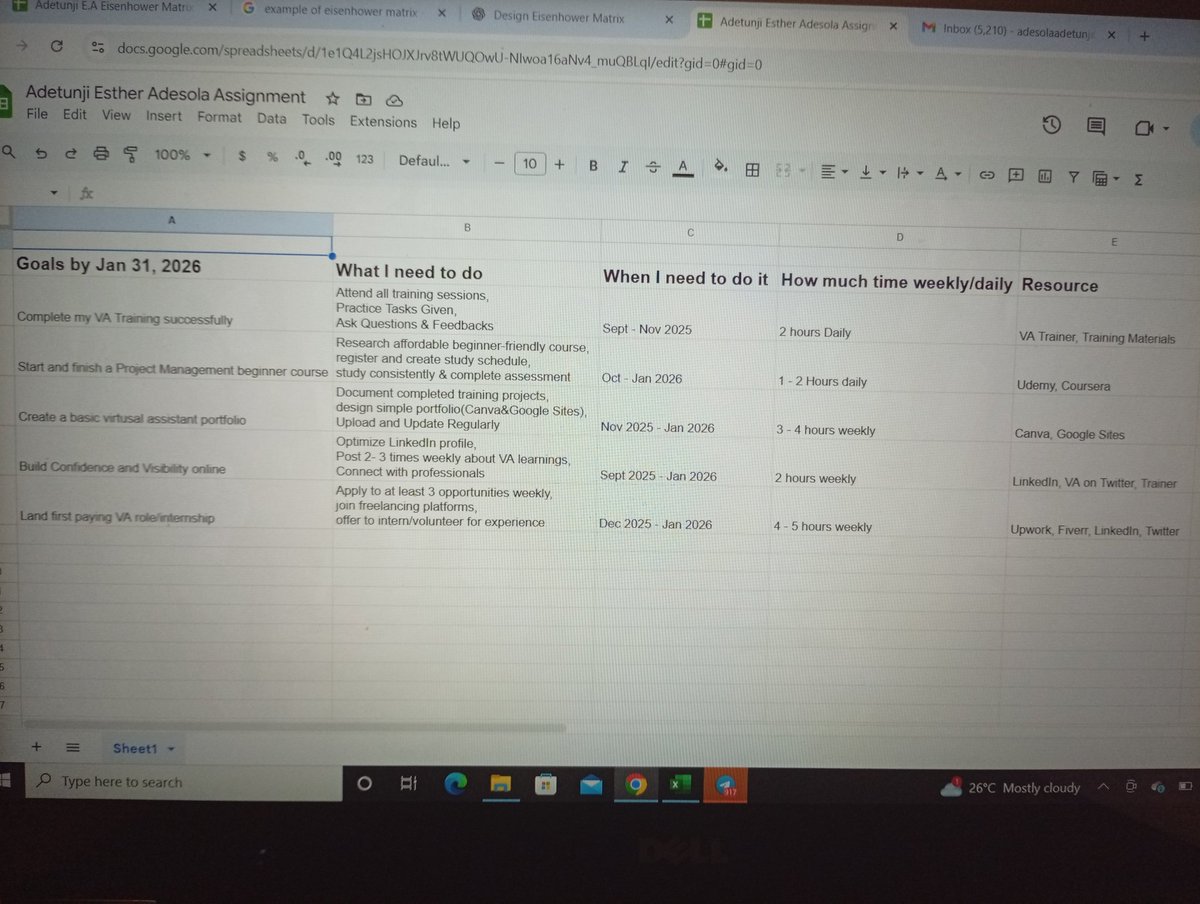Viewport: 1200px width, 904px height.
Task: Toggle strikethrough formatting
Action: [653, 167]
